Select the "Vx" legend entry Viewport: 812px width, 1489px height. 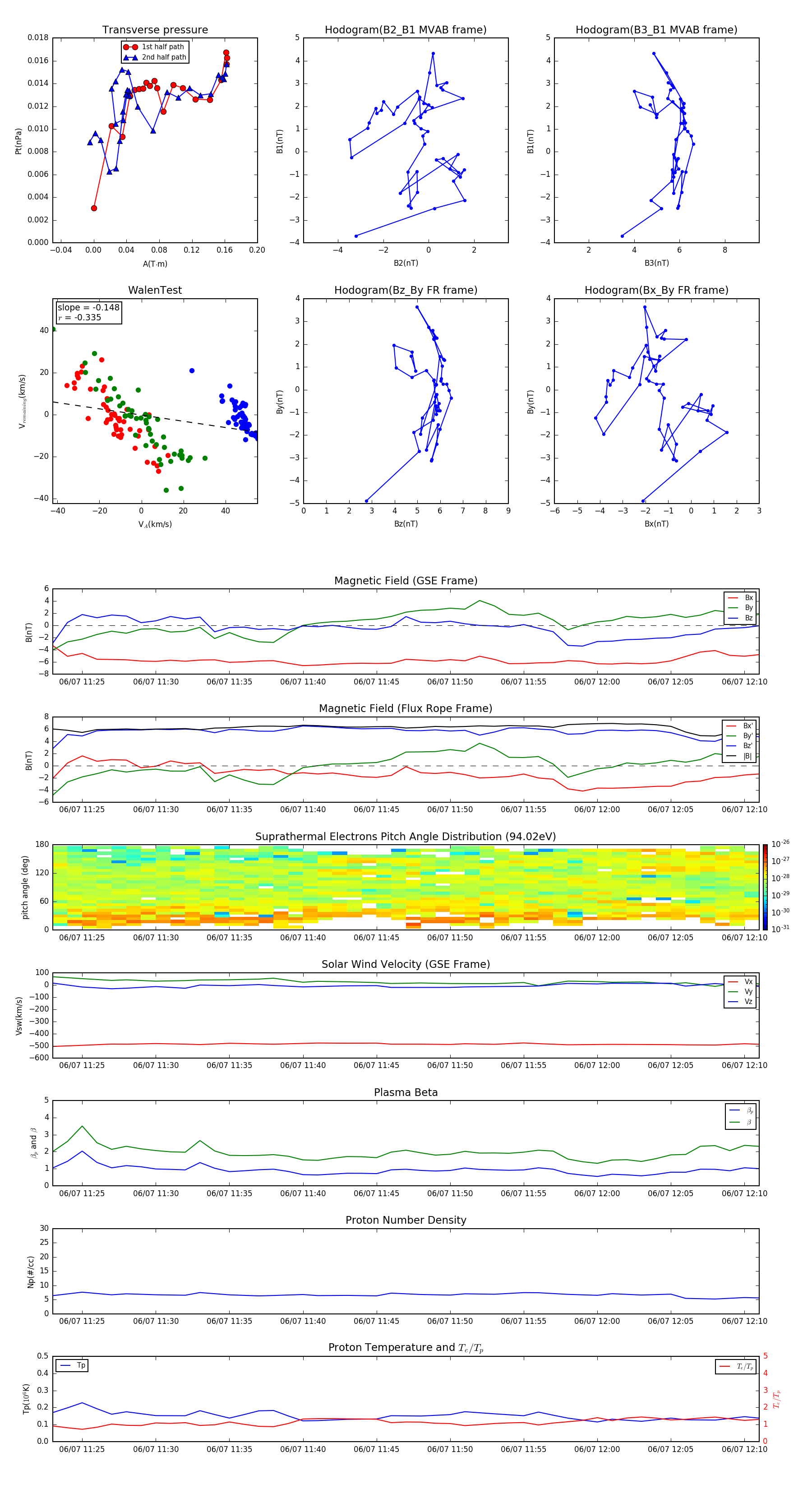[740, 982]
